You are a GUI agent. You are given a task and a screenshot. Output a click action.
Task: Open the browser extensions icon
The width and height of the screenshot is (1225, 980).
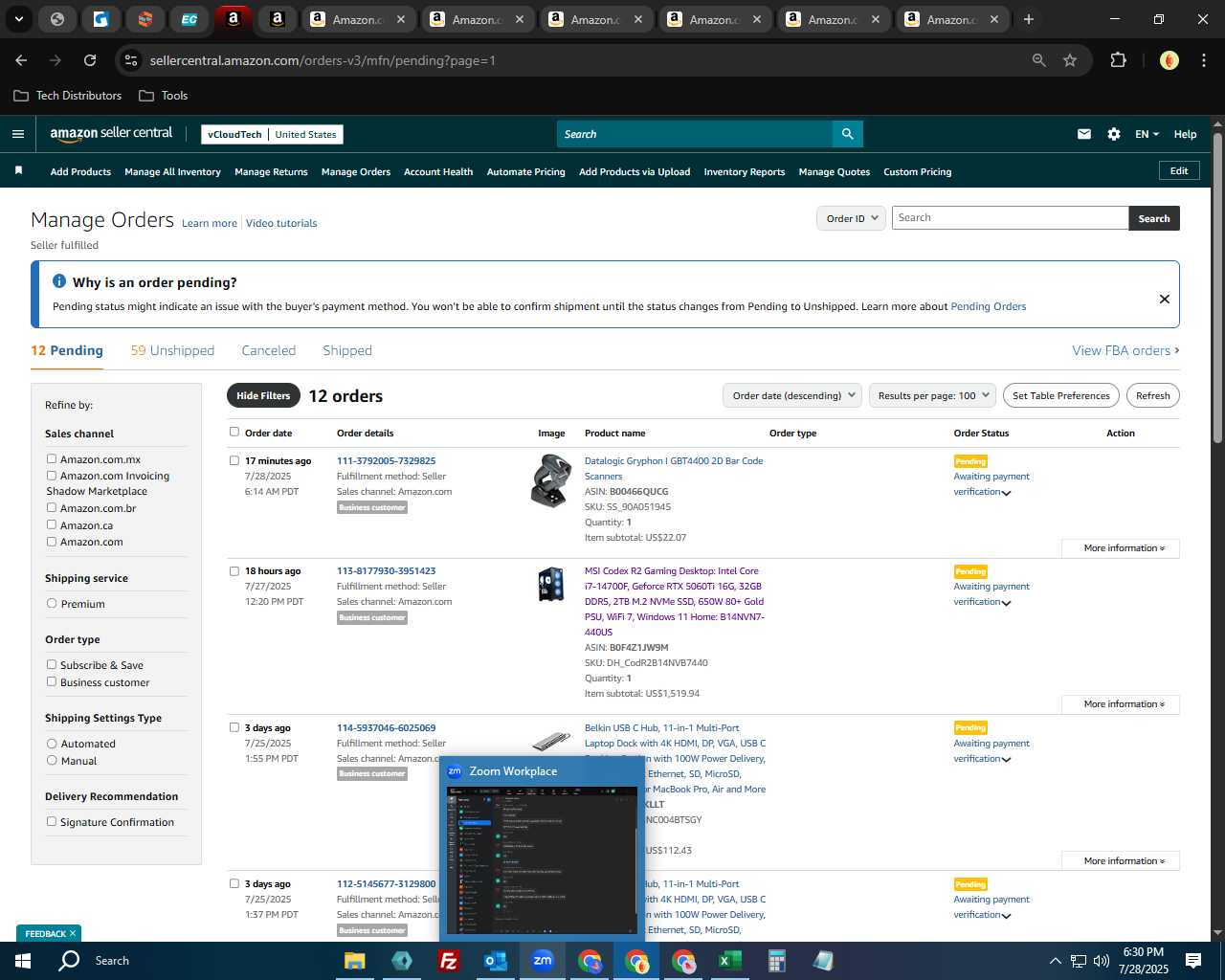pyautogui.click(x=1118, y=60)
